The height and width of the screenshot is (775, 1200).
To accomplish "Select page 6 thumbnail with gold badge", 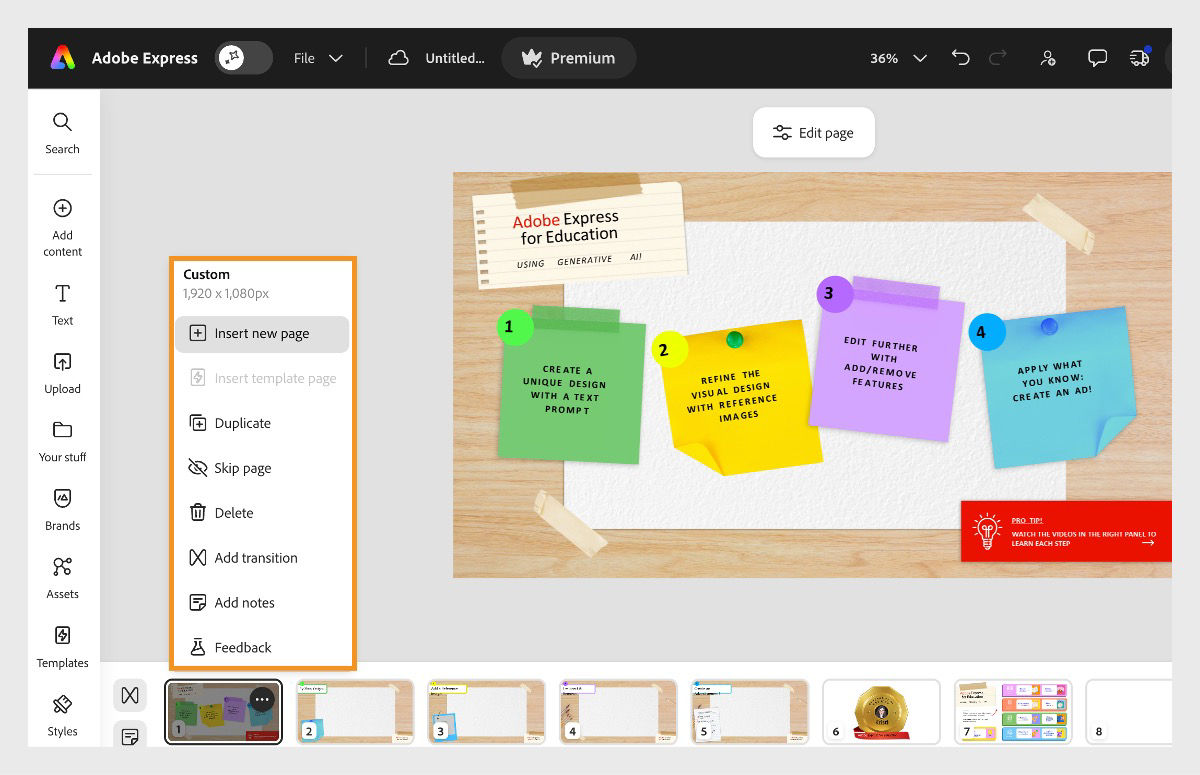I will coord(881,712).
